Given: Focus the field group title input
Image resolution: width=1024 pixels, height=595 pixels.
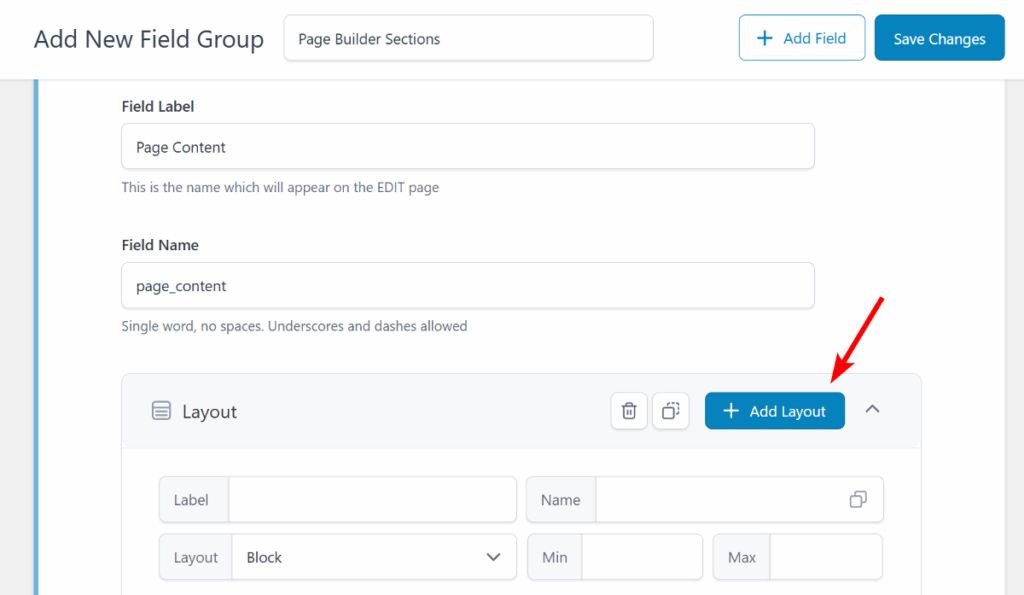Looking at the screenshot, I should tap(468, 39).
